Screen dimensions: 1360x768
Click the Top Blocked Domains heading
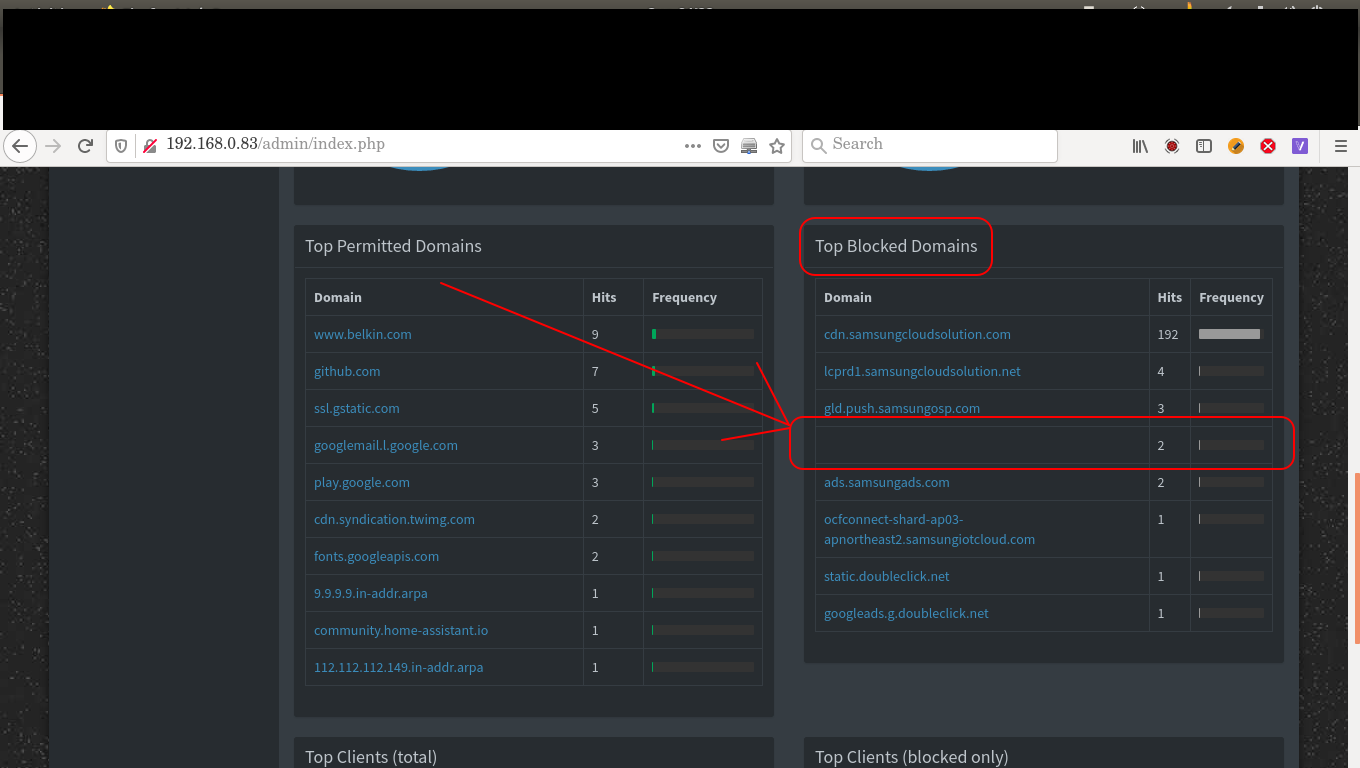[896, 246]
